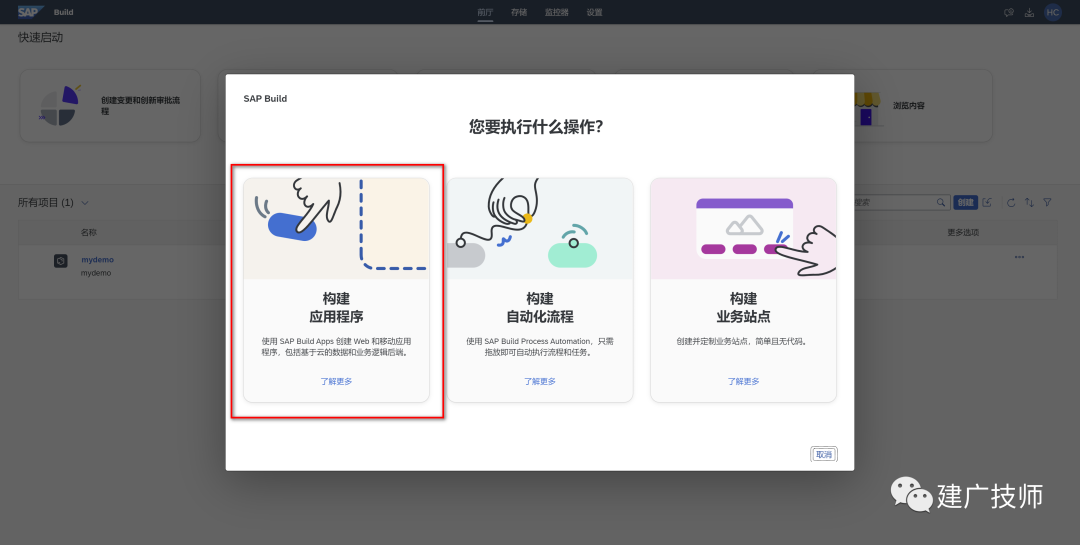Screen dimensions: 1080x545
Task: Click the download icon in header
Action: click(x=1029, y=12)
